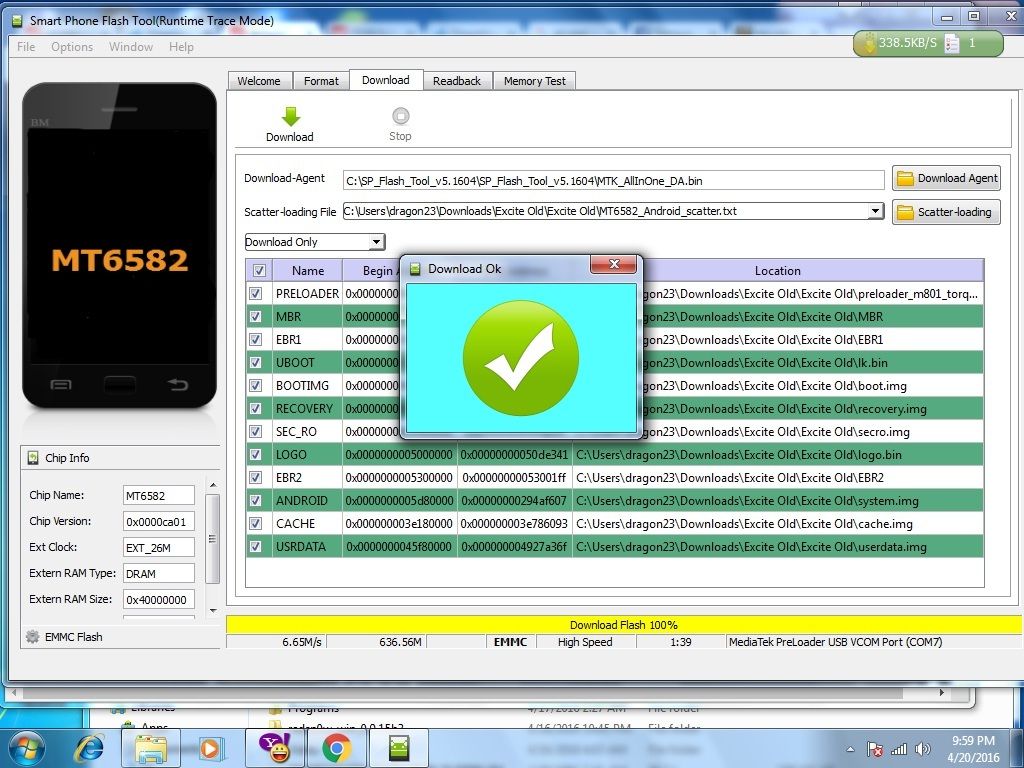Open Internet Explorer from the taskbar

91,747
